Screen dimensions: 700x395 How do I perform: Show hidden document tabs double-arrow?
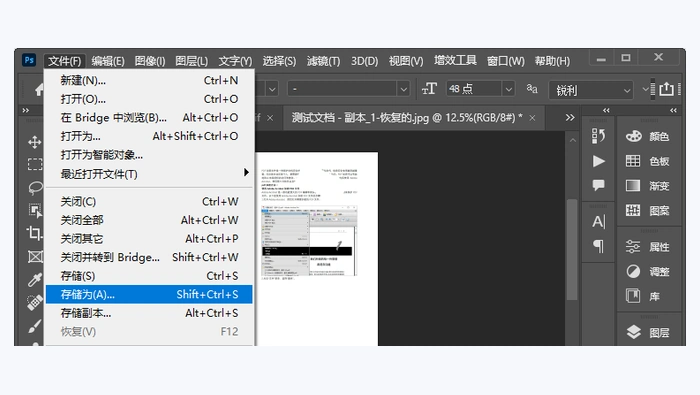pyautogui.click(x=570, y=118)
